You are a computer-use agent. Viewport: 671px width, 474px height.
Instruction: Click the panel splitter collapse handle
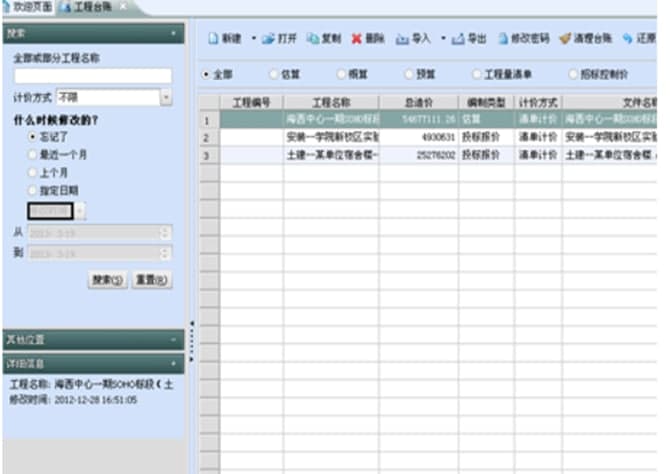pyautogui.click(x=192, y=341)
